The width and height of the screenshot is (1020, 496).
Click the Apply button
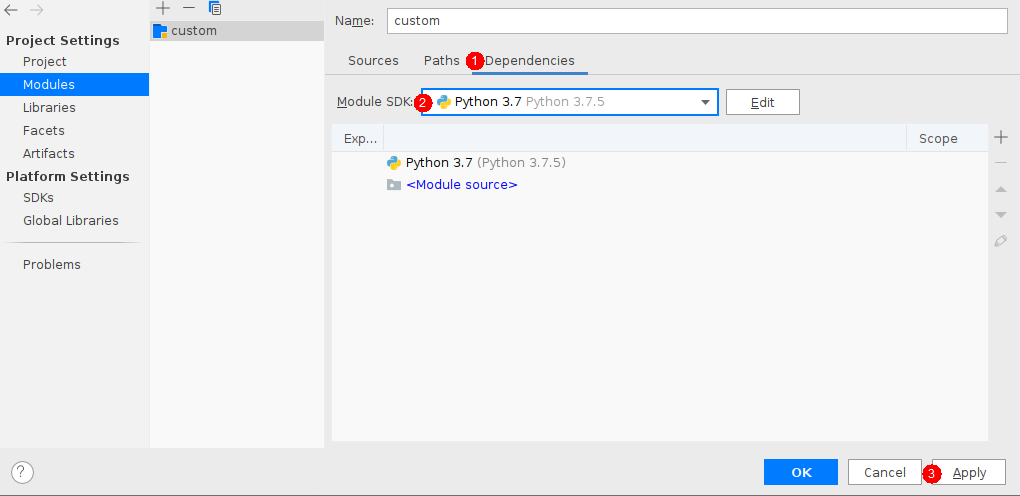[x=969, y=473]
